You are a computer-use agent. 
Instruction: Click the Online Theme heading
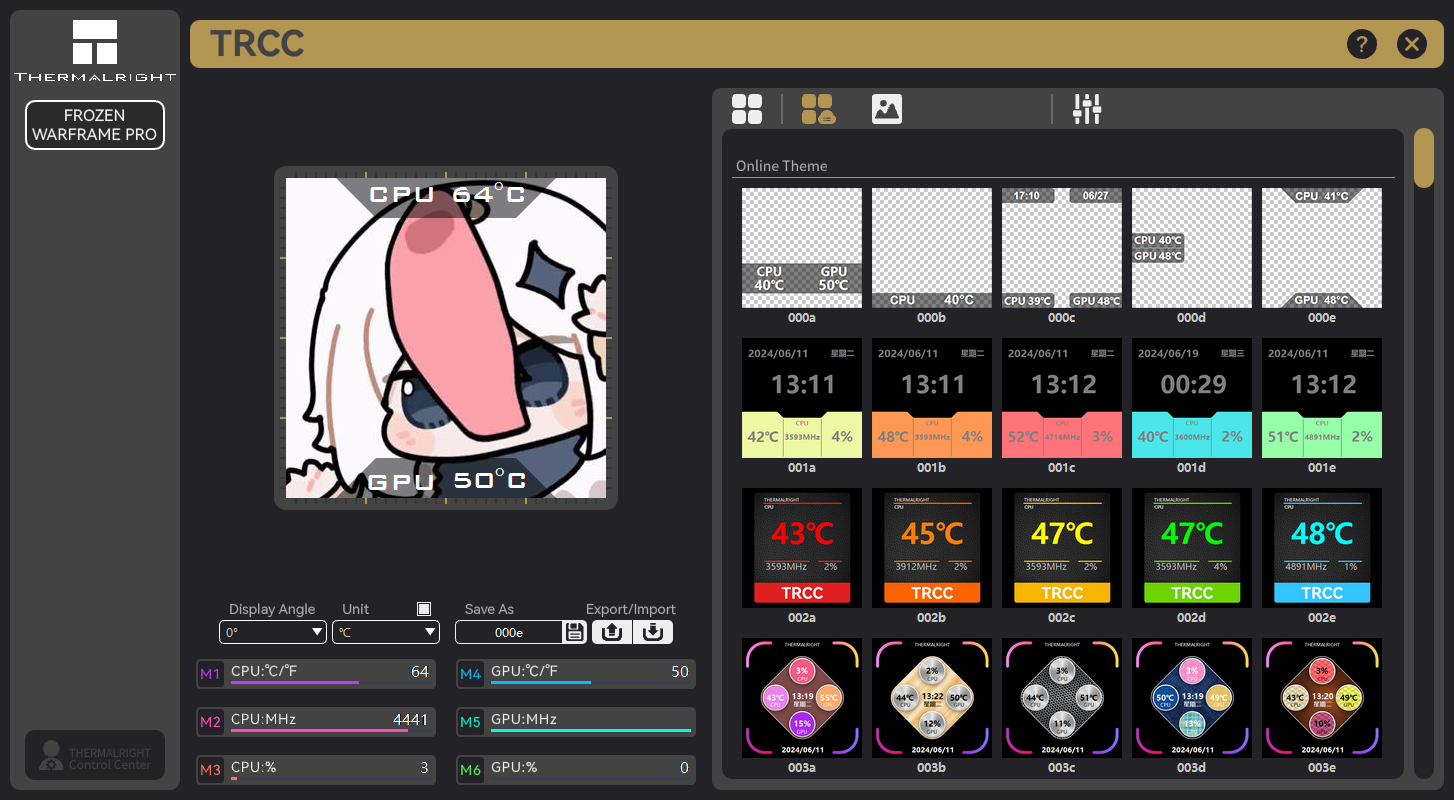tap(782, 166)
